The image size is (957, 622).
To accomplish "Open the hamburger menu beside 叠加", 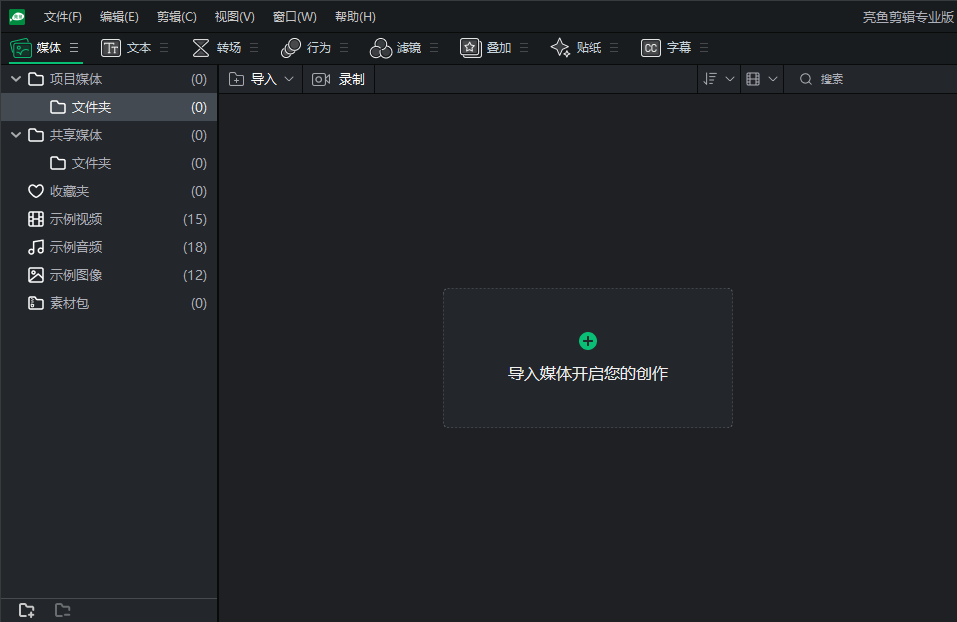I will click(524, 48).
